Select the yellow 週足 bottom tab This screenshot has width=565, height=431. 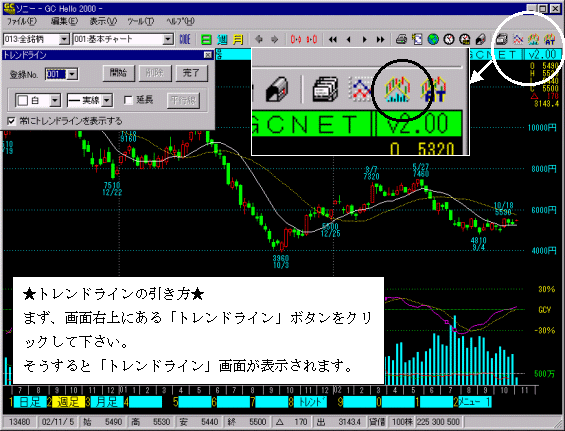point(68,402)
